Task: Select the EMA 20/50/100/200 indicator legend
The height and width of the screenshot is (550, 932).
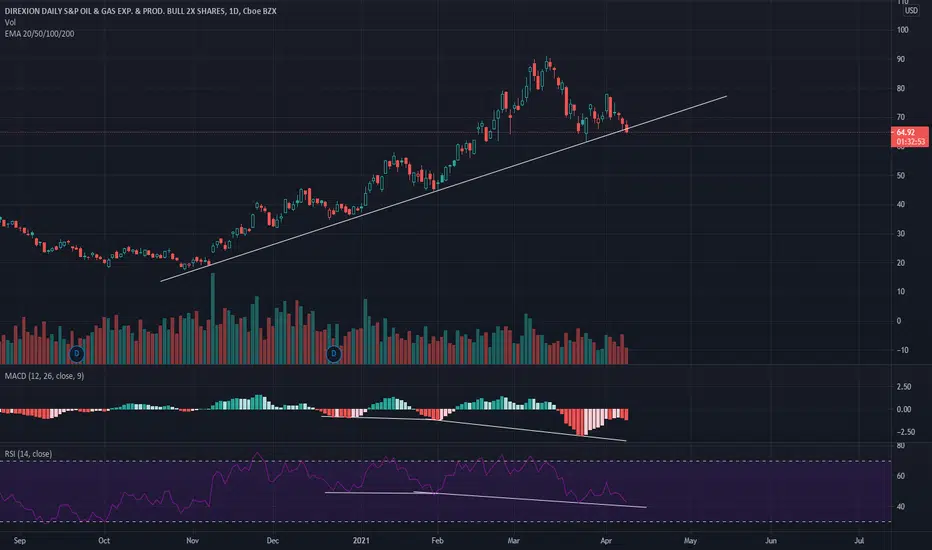Action: 39,34
